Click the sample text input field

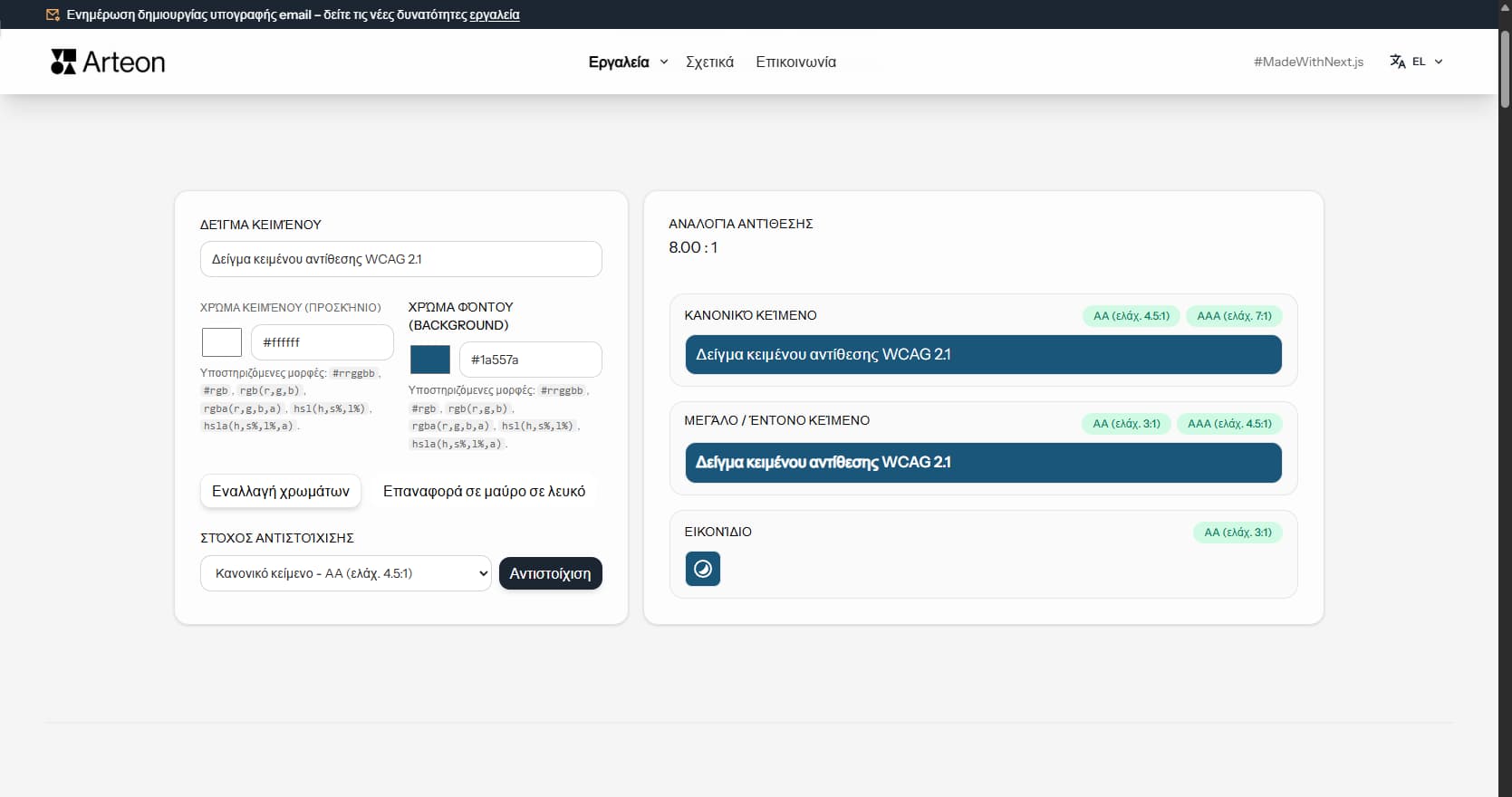400,259
